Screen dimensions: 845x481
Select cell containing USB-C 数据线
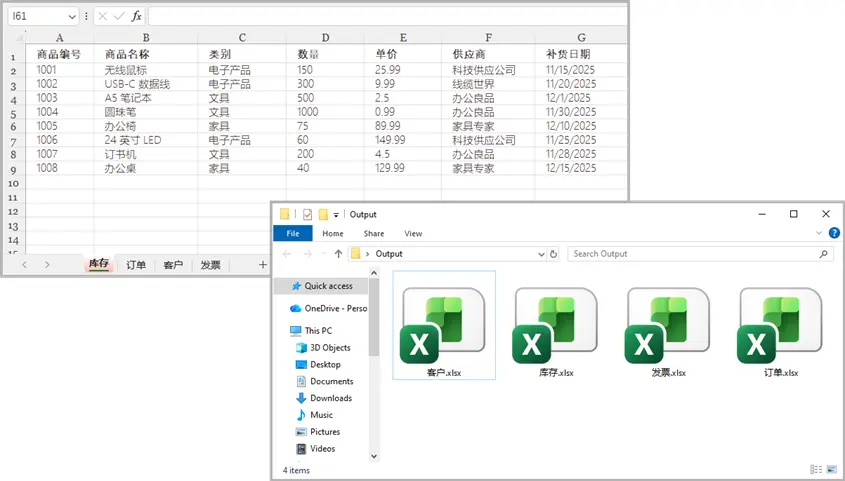tap(146, 84)
